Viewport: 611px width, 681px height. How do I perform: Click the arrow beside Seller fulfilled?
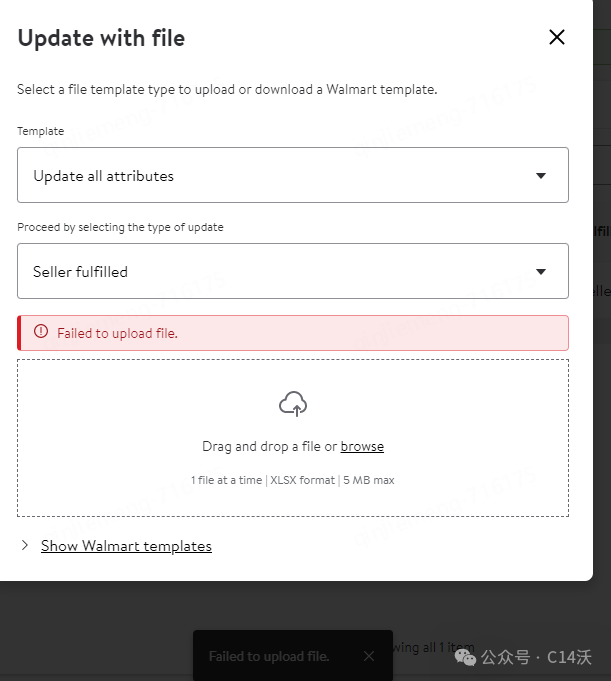click(541, 271)
